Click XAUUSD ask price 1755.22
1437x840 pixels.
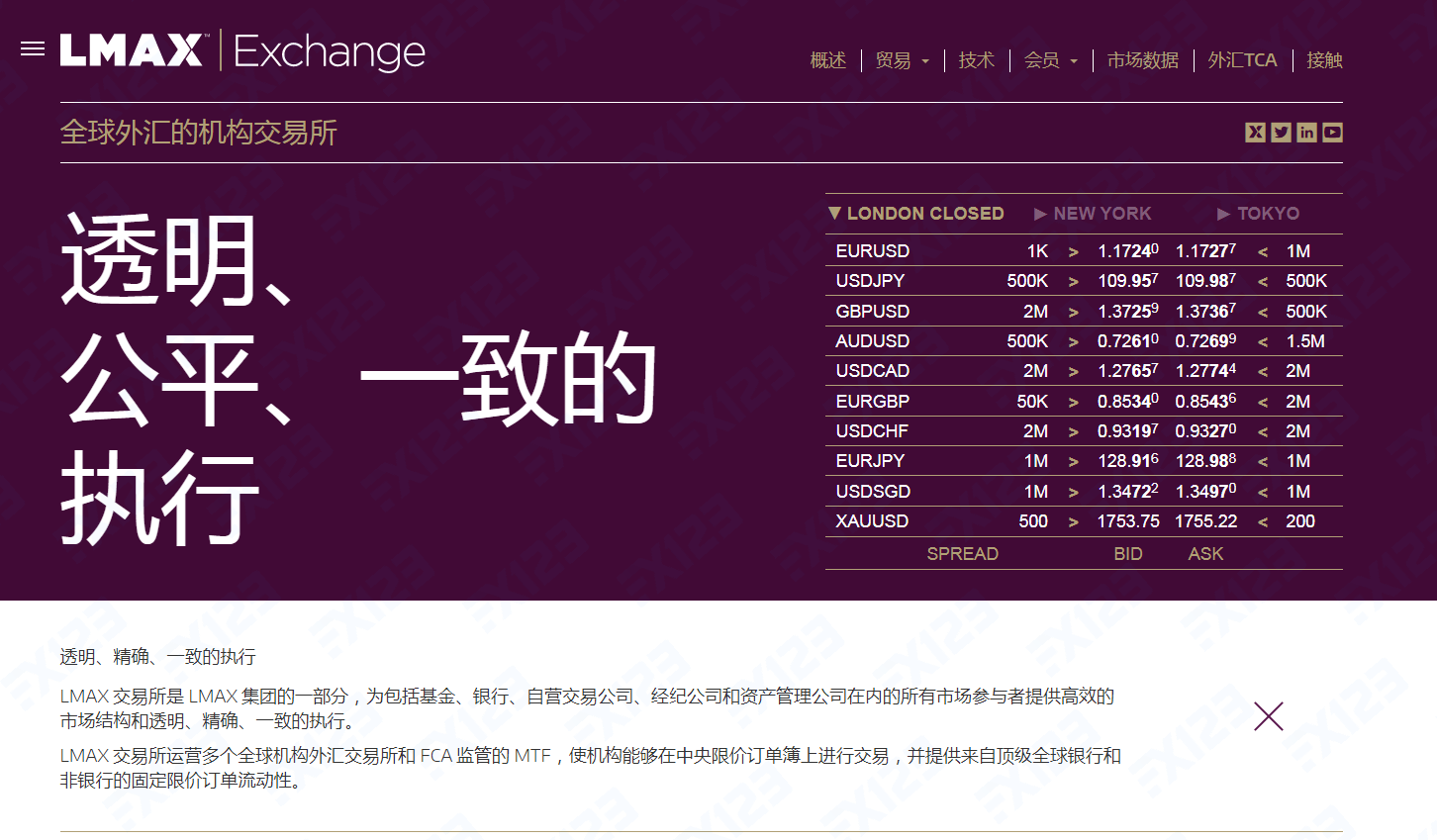tap(1205, 521)
